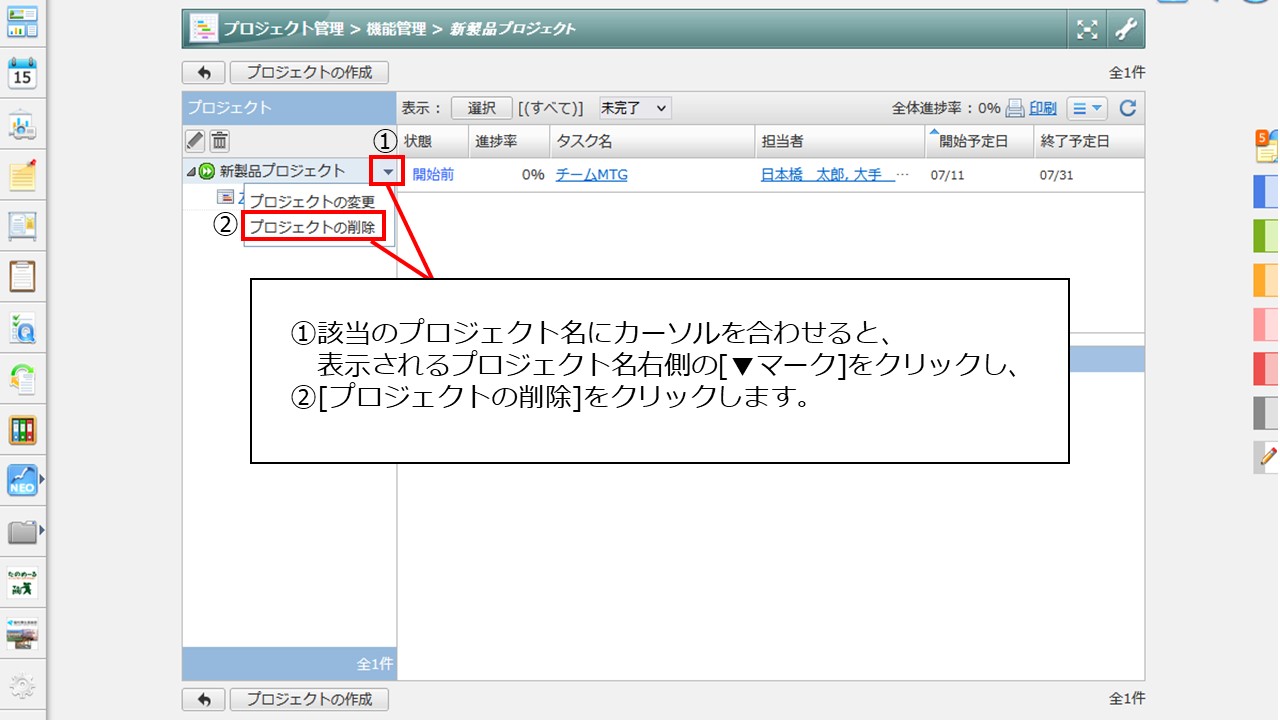
Task: Click the fullscreen expand icon in header
Action: click(x=1087, y=29)
